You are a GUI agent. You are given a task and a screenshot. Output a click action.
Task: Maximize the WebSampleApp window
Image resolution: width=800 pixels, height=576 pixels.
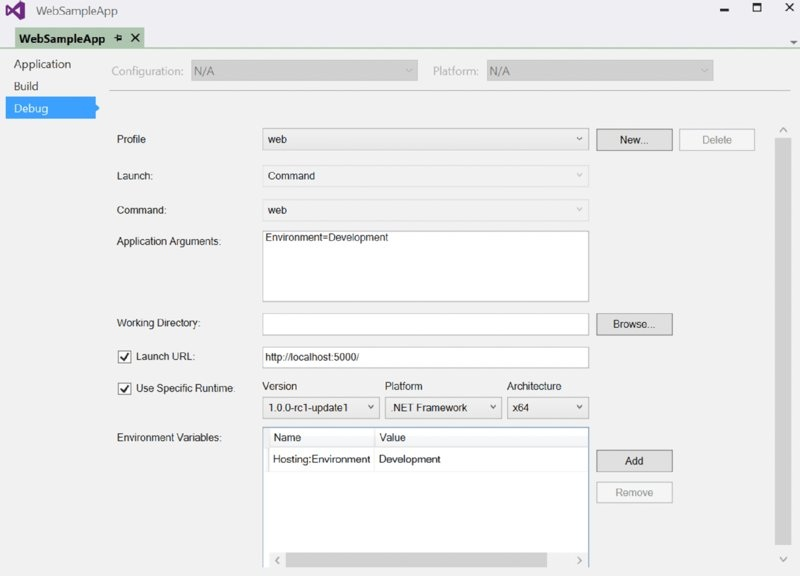(757, 7)
